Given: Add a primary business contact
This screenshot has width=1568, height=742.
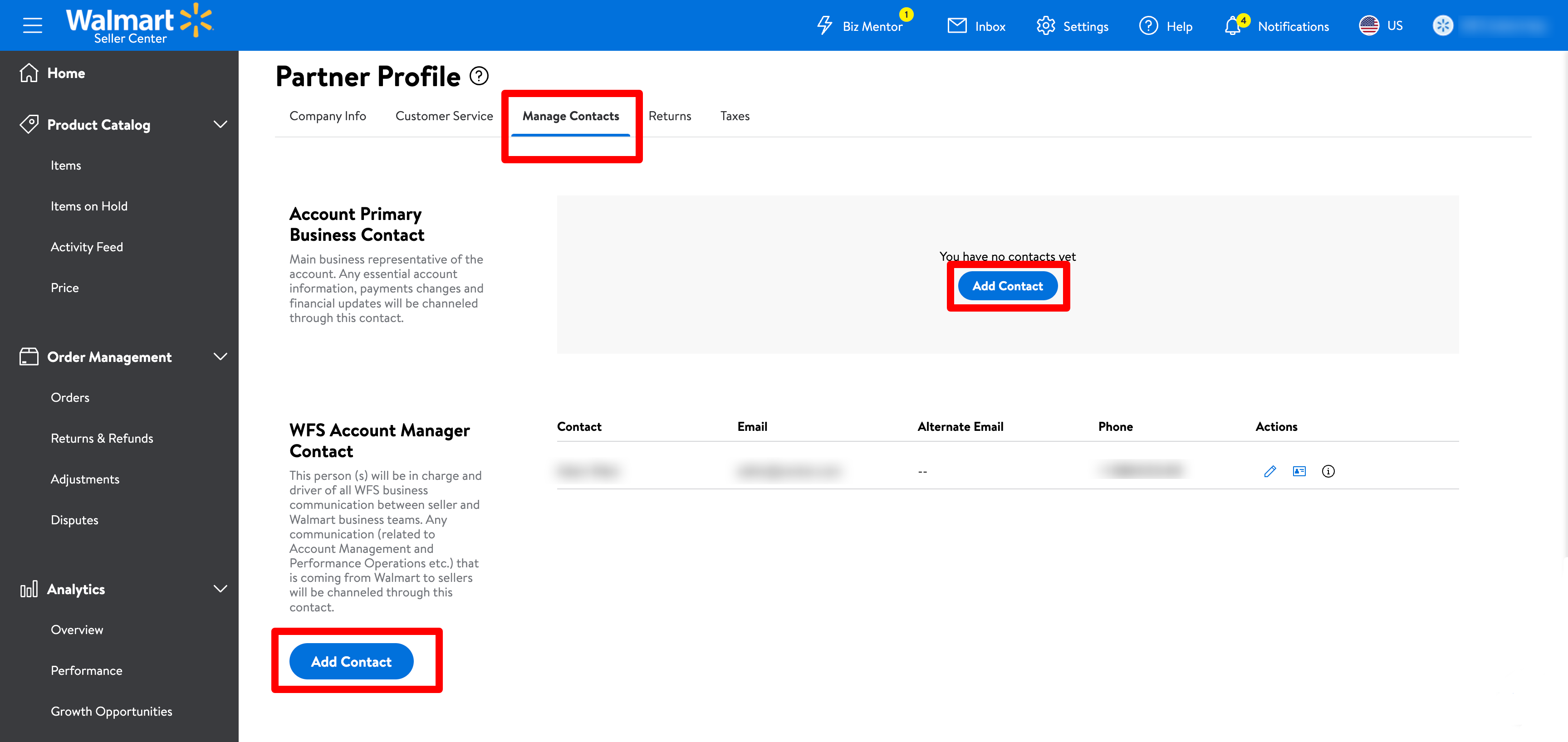Looking at the screenshot, I should tap(1007, 286).
